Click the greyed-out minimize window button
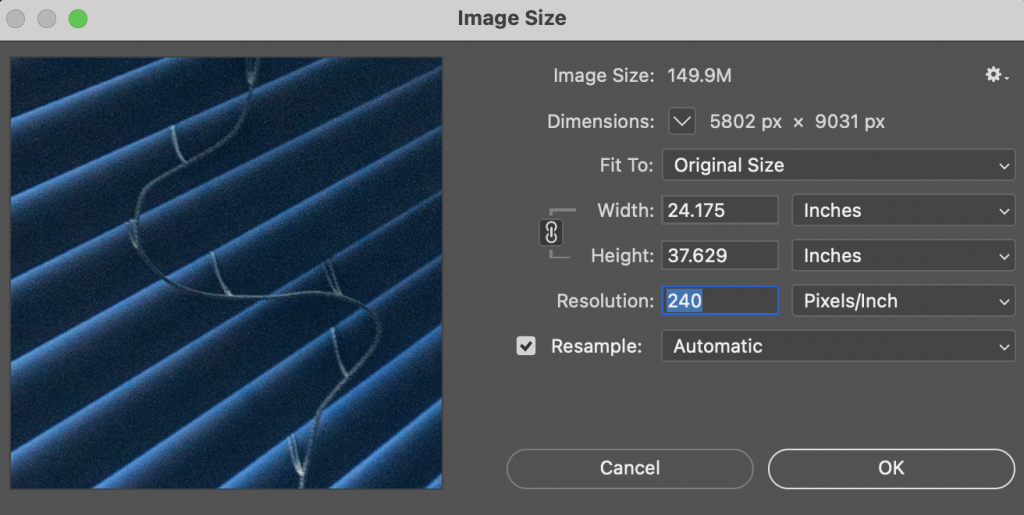1024x515 pixels. point(47,19)
